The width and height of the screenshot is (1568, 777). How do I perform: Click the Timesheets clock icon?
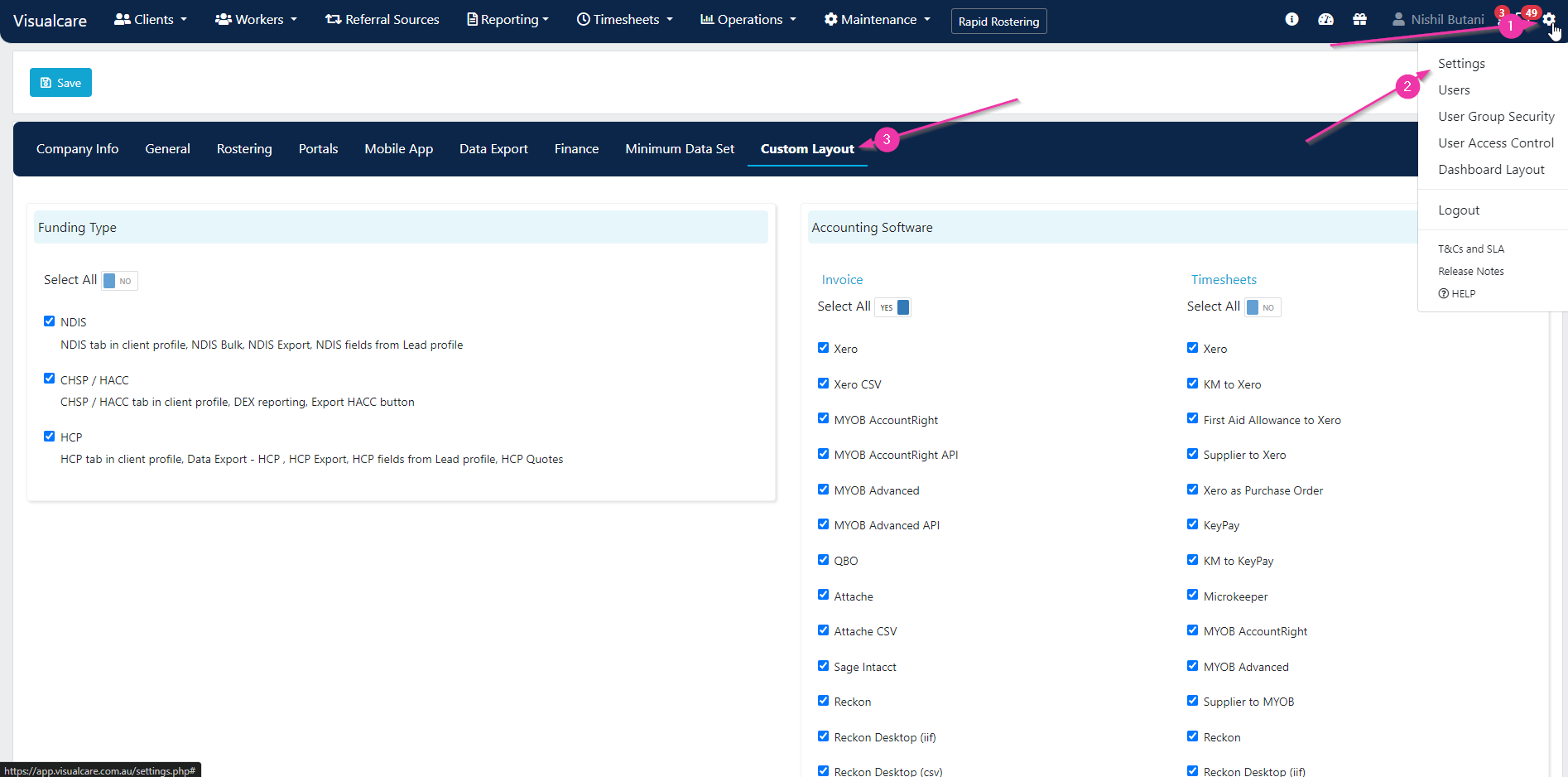coord(583,19)
